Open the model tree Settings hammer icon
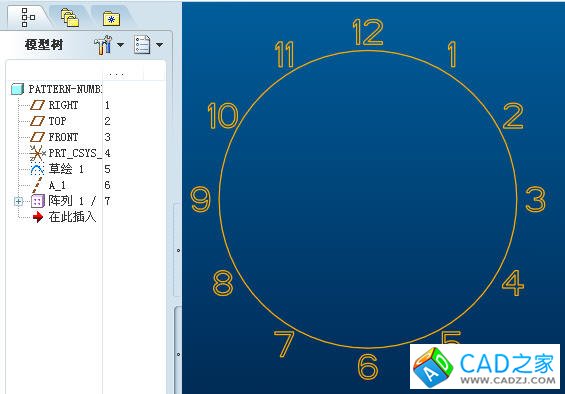Viewport: 565px width, 394px height. pos(103,45)
